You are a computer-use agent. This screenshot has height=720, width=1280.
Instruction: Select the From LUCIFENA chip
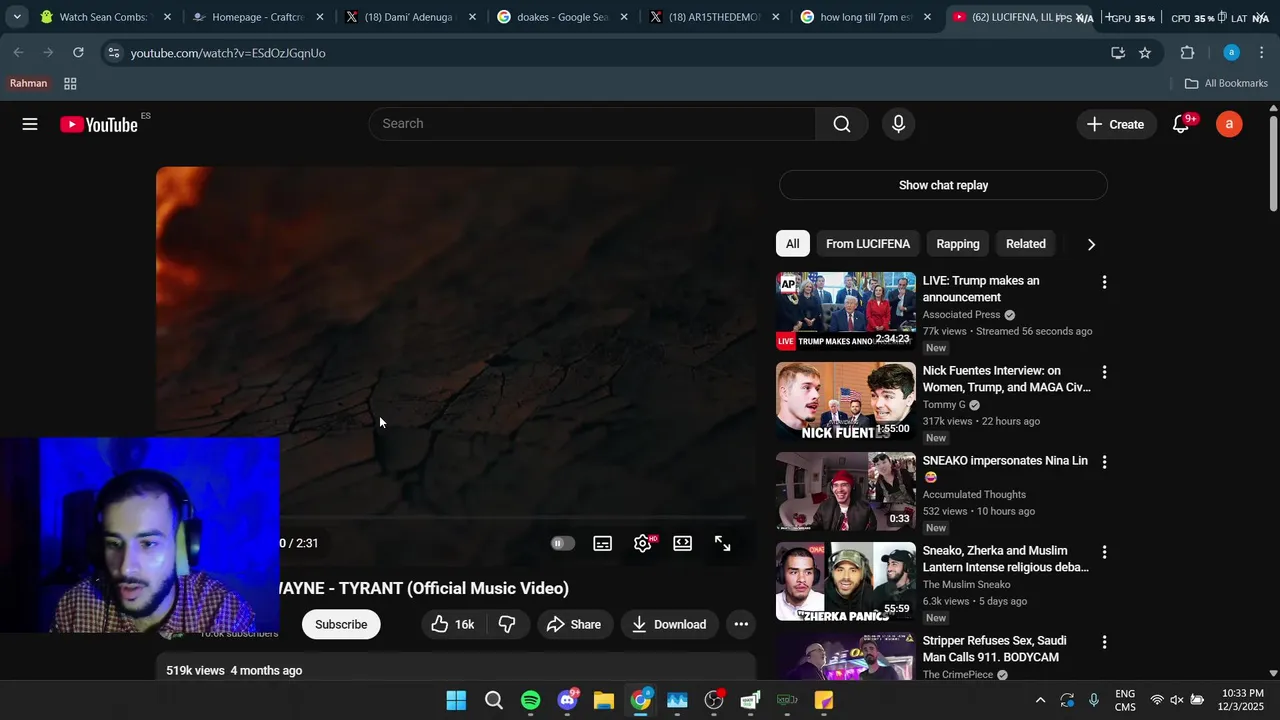(868, 244)
